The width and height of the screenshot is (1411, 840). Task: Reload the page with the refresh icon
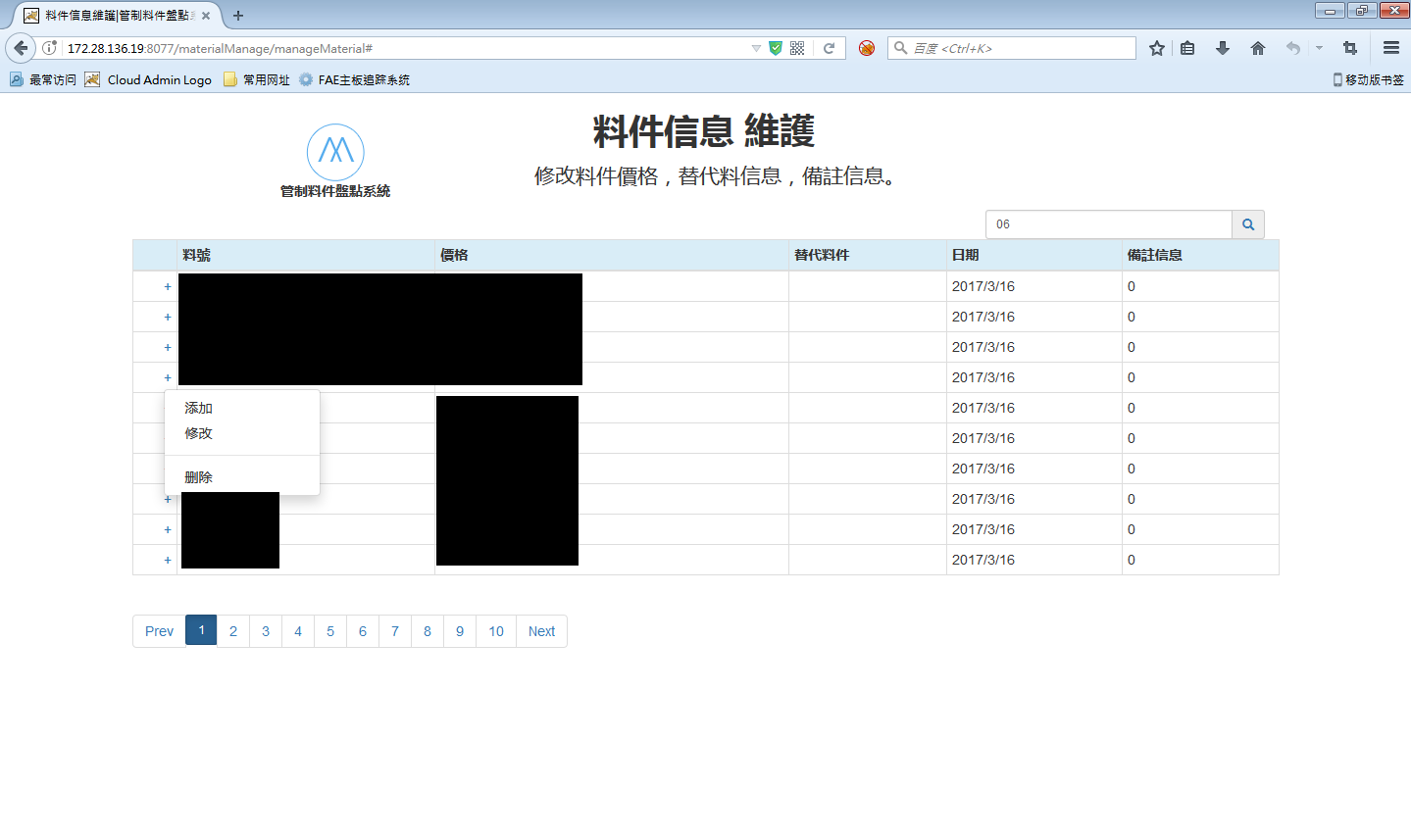pyautogui.click(x=829, y=48)
